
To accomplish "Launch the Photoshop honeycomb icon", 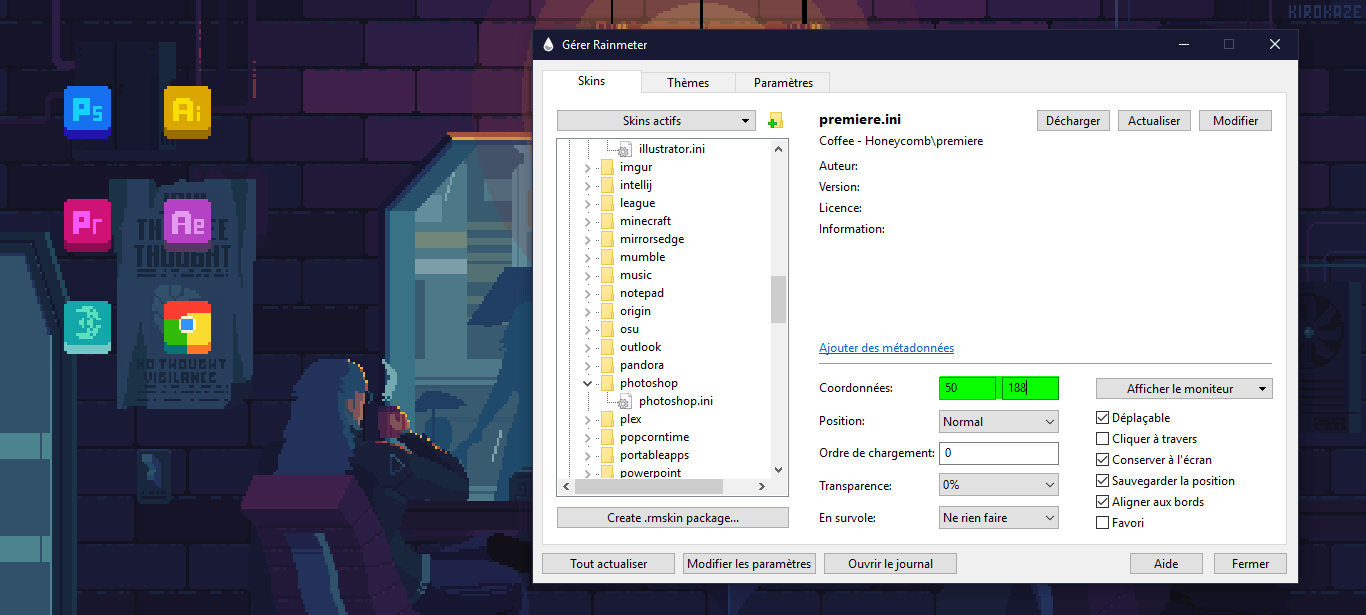I will tap(87, 111).
